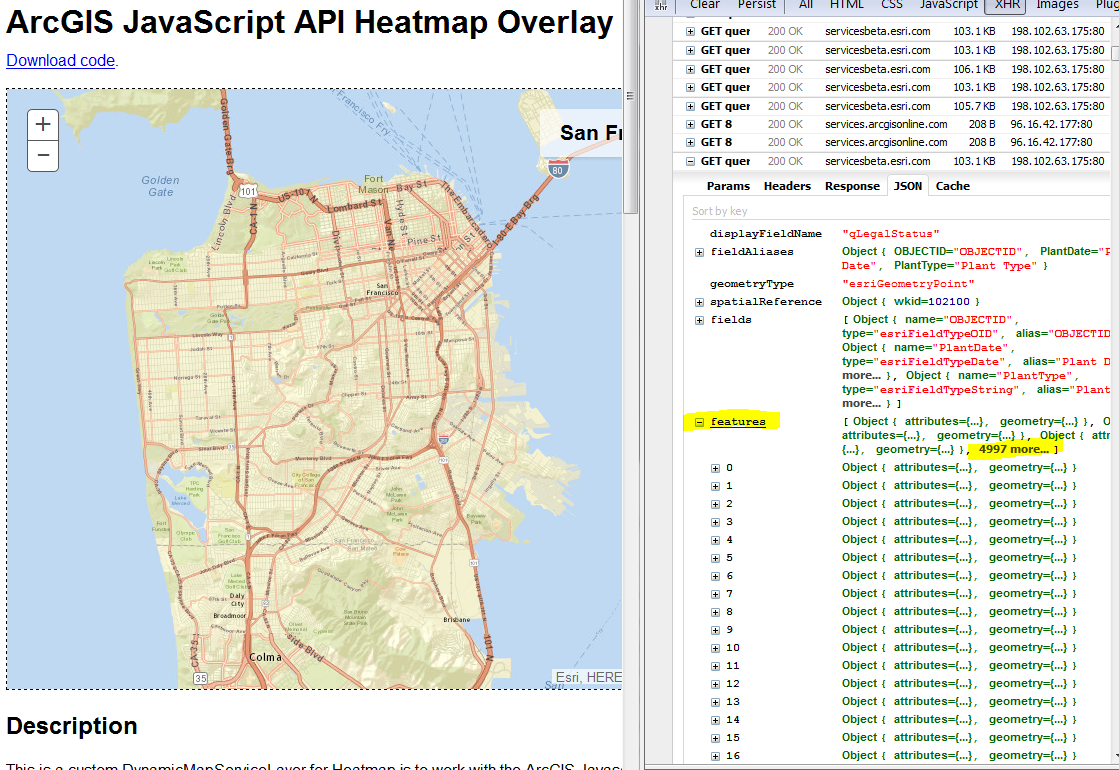
Task: Expand features item 12
Action: coord(715,684)
